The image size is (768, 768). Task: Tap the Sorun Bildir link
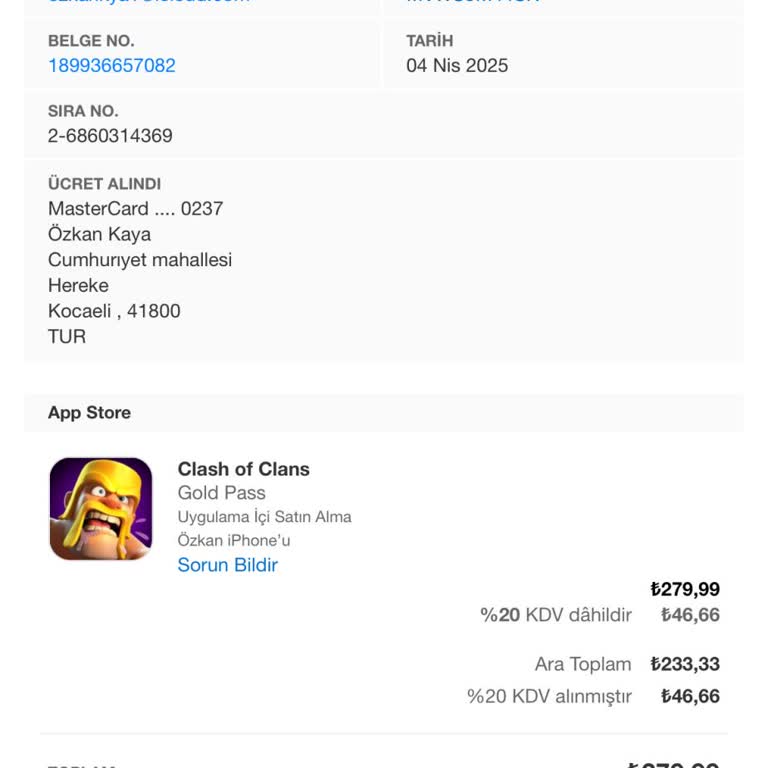(x=228, y=565)
